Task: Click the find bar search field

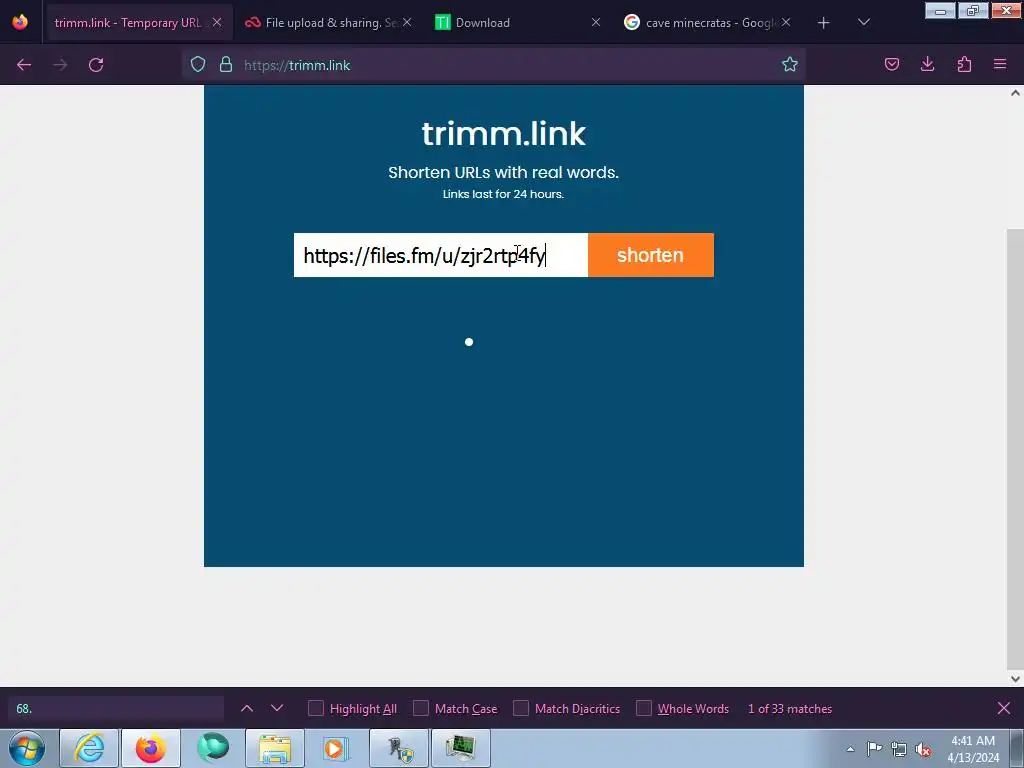Action: [116, 709]
